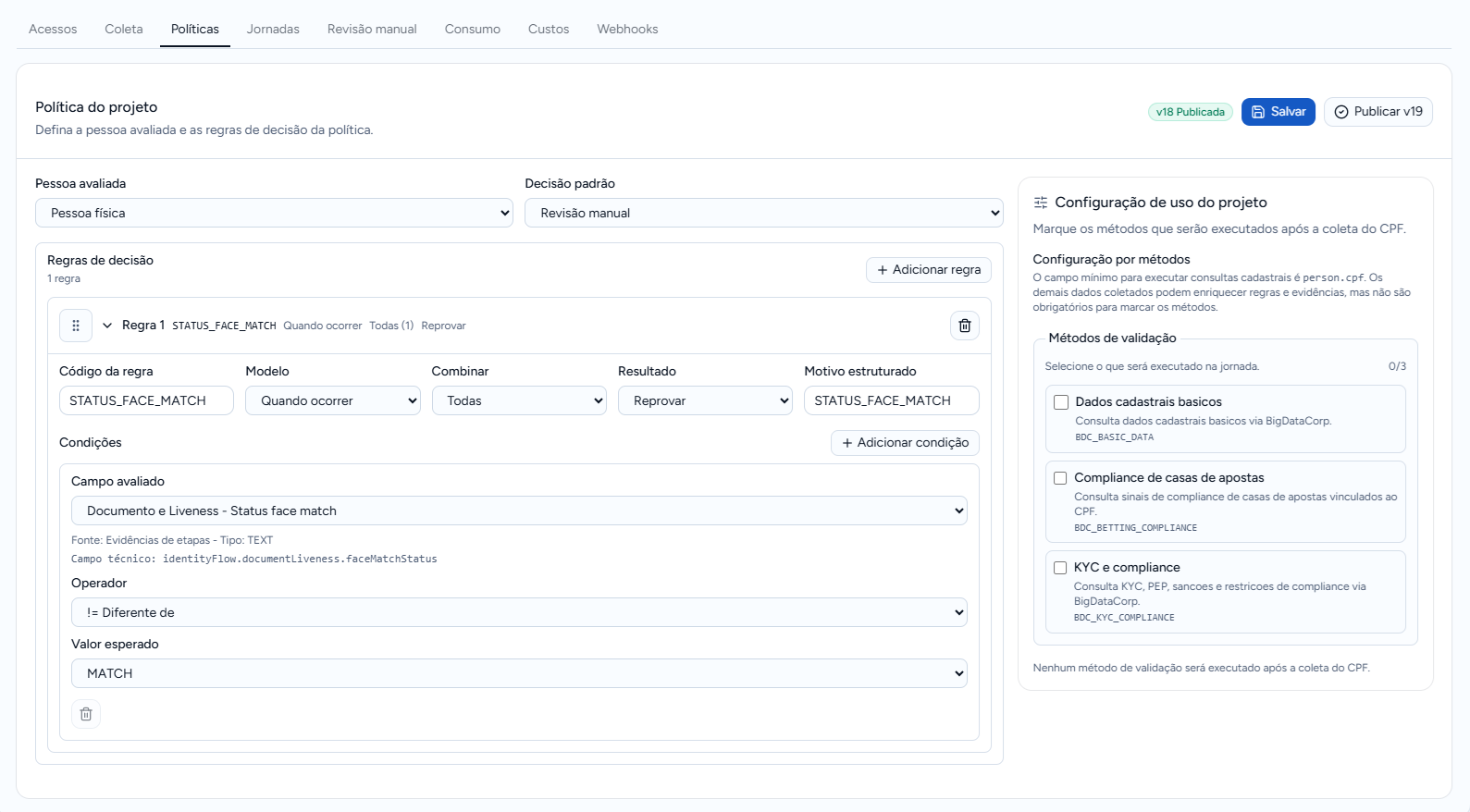Select the Políticas tab
This screenshot has height=812, width=1470.
(x=195, y=29)
